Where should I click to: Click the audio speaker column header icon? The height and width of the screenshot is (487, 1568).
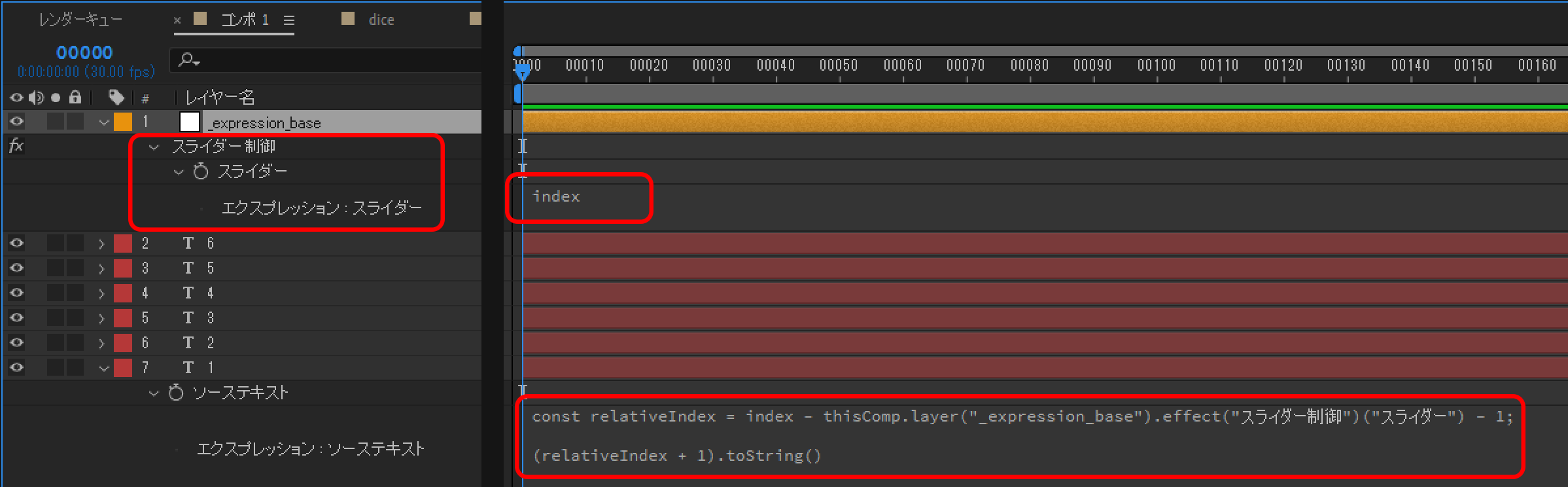pyautogui.click(x=36, y=98)
